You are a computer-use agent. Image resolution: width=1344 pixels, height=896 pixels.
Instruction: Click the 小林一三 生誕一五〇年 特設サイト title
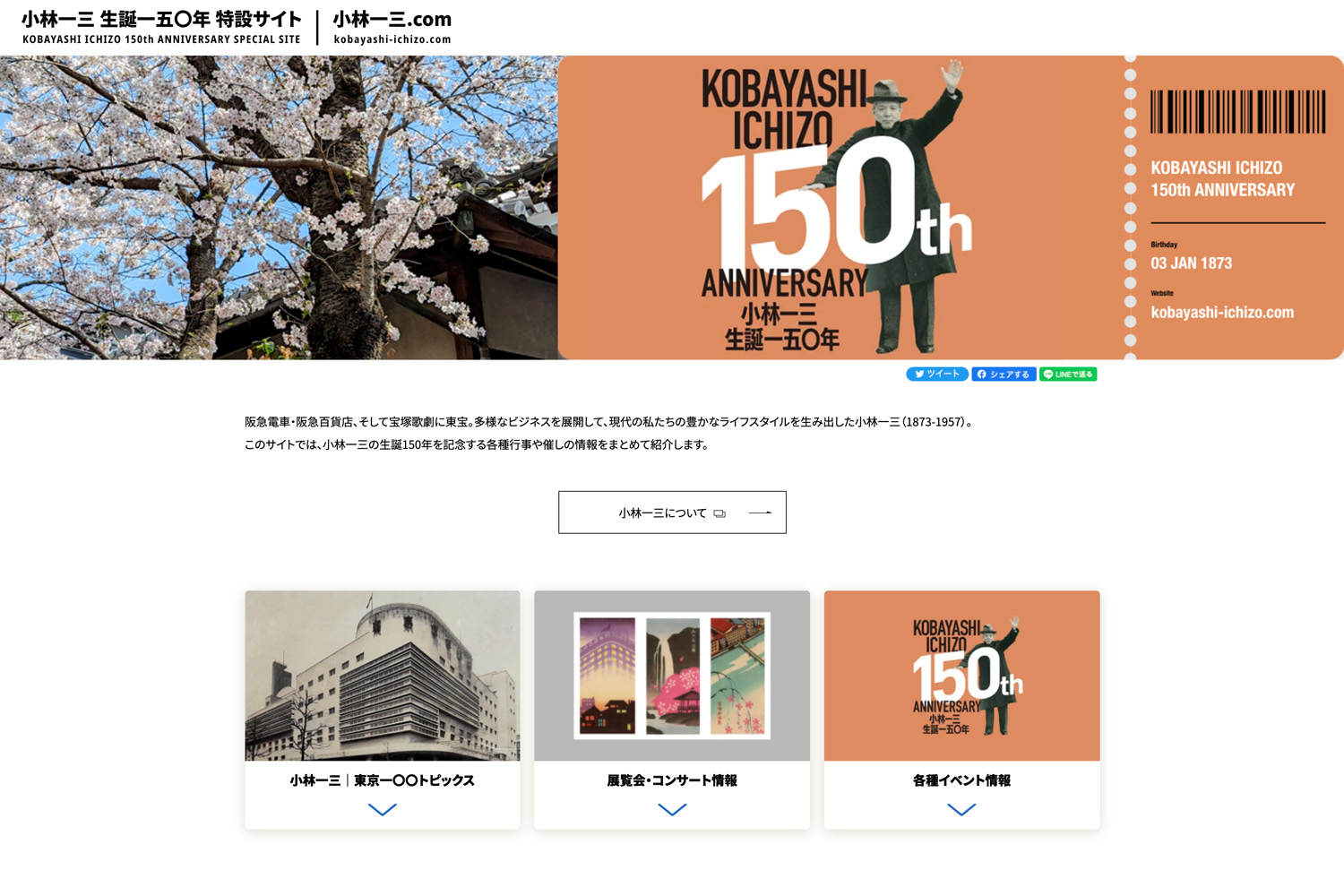coord(161,27)
